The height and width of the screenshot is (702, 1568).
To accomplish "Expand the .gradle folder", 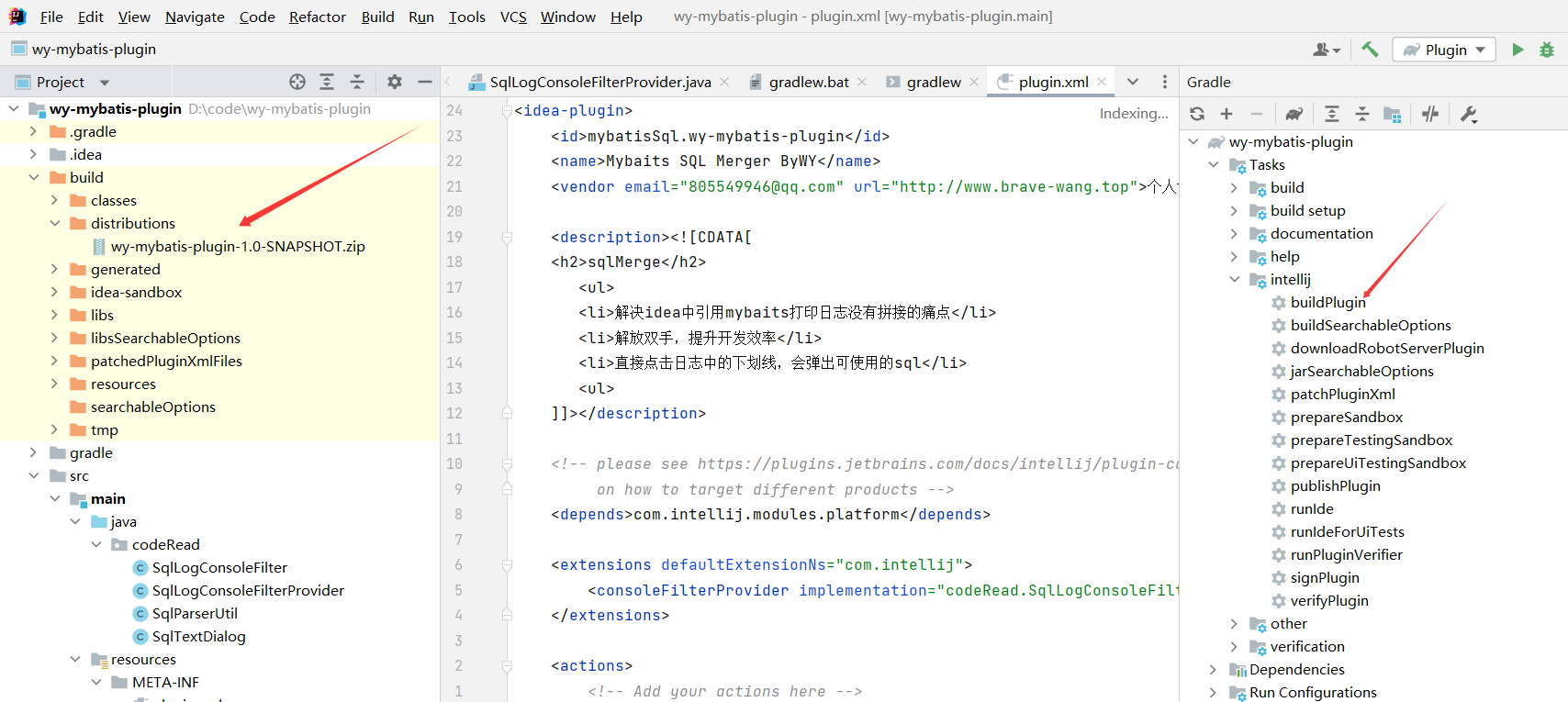I will click(x=34, y=131).
